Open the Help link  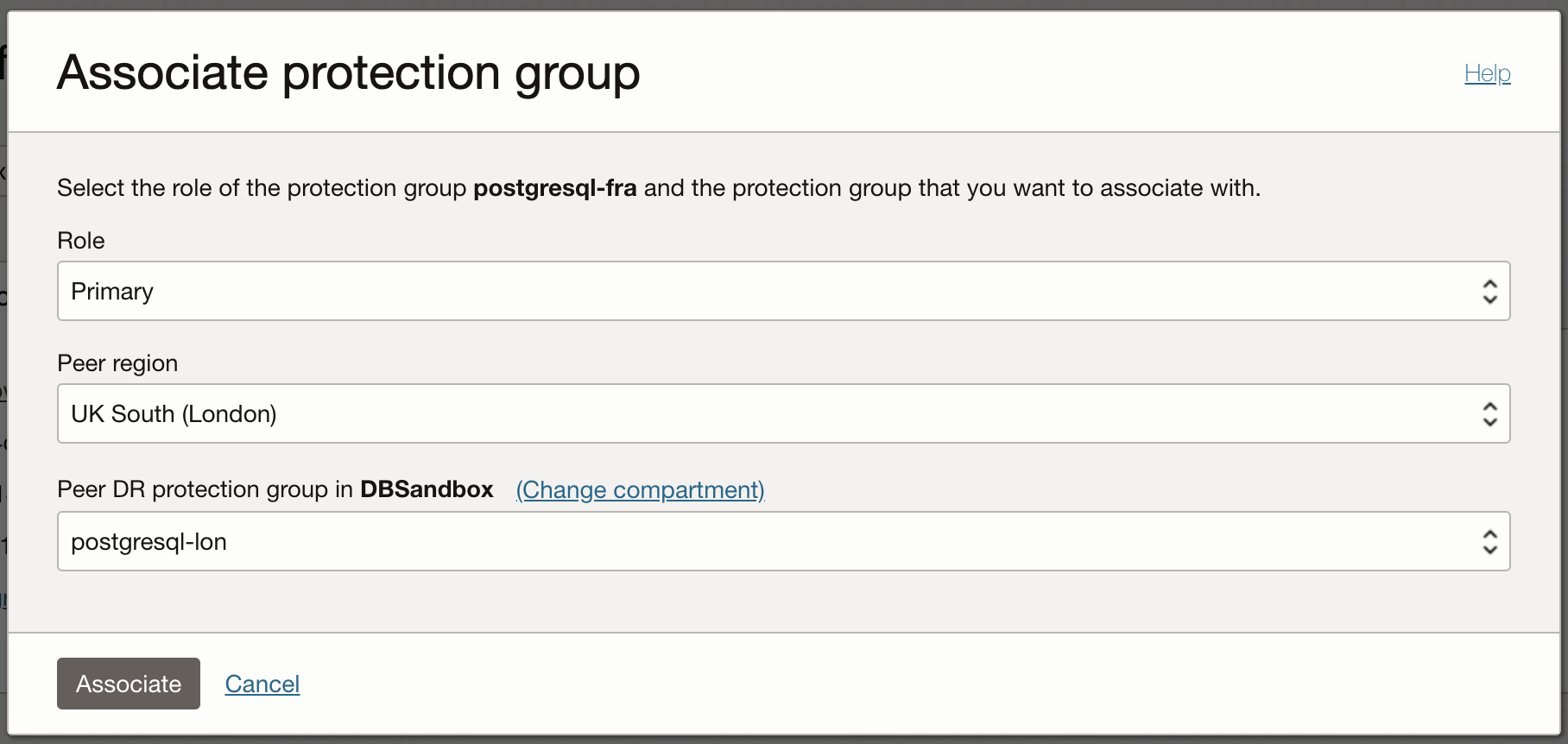(x=1487, y=73)
